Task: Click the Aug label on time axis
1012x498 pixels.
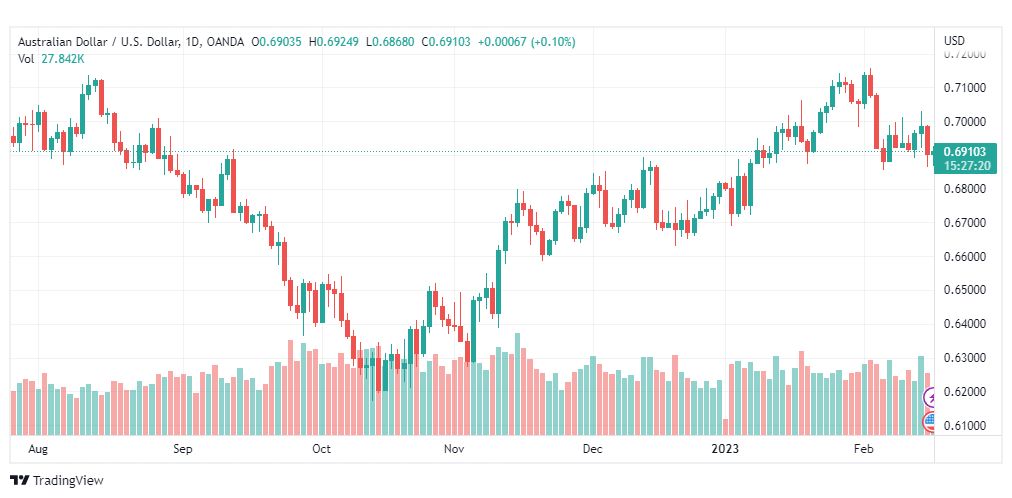Action: [38, 450]
